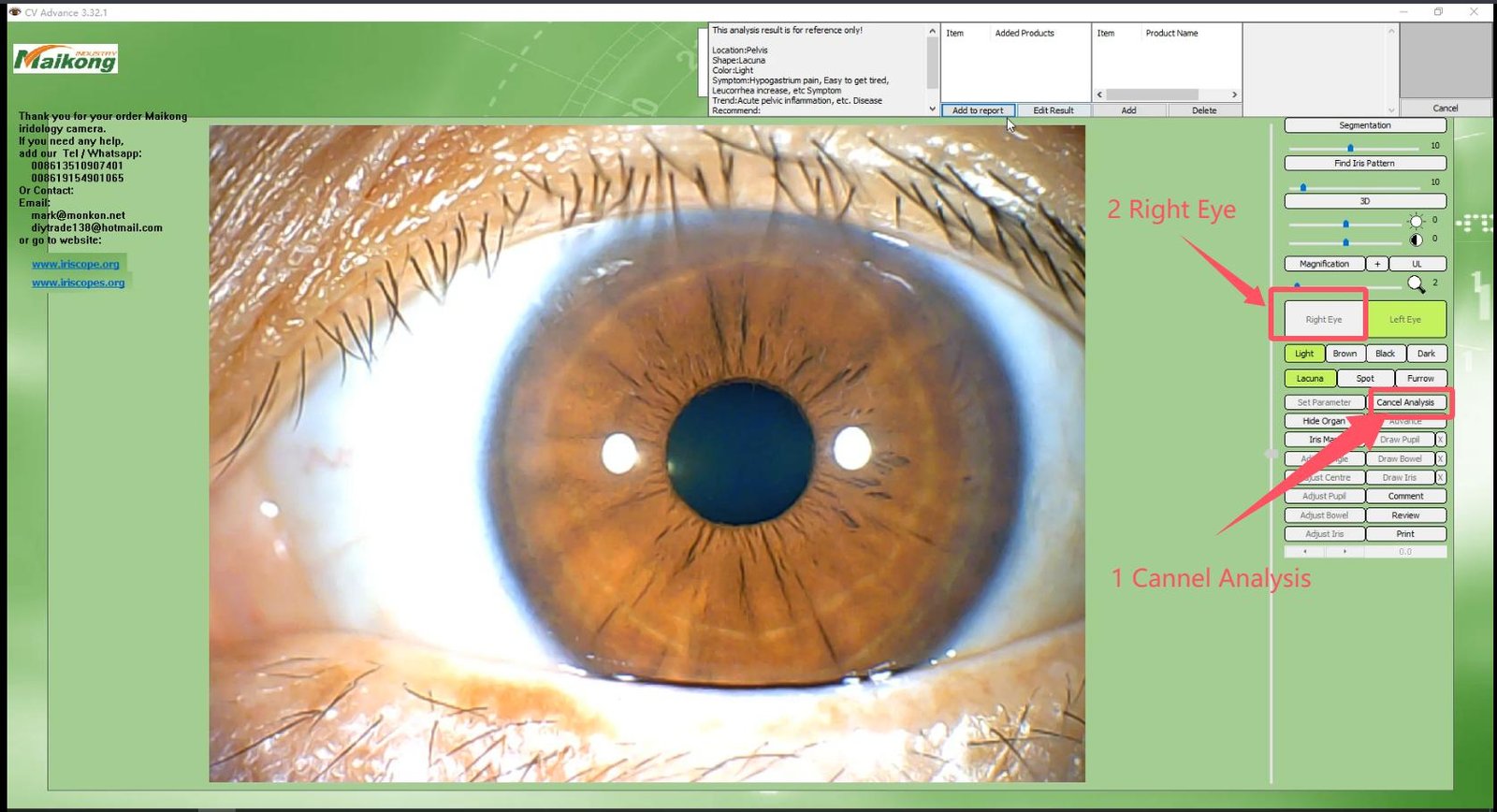Click Item header beside Product Name
The height and width of the screenshot is (812, 1497).
[1106, 33]
